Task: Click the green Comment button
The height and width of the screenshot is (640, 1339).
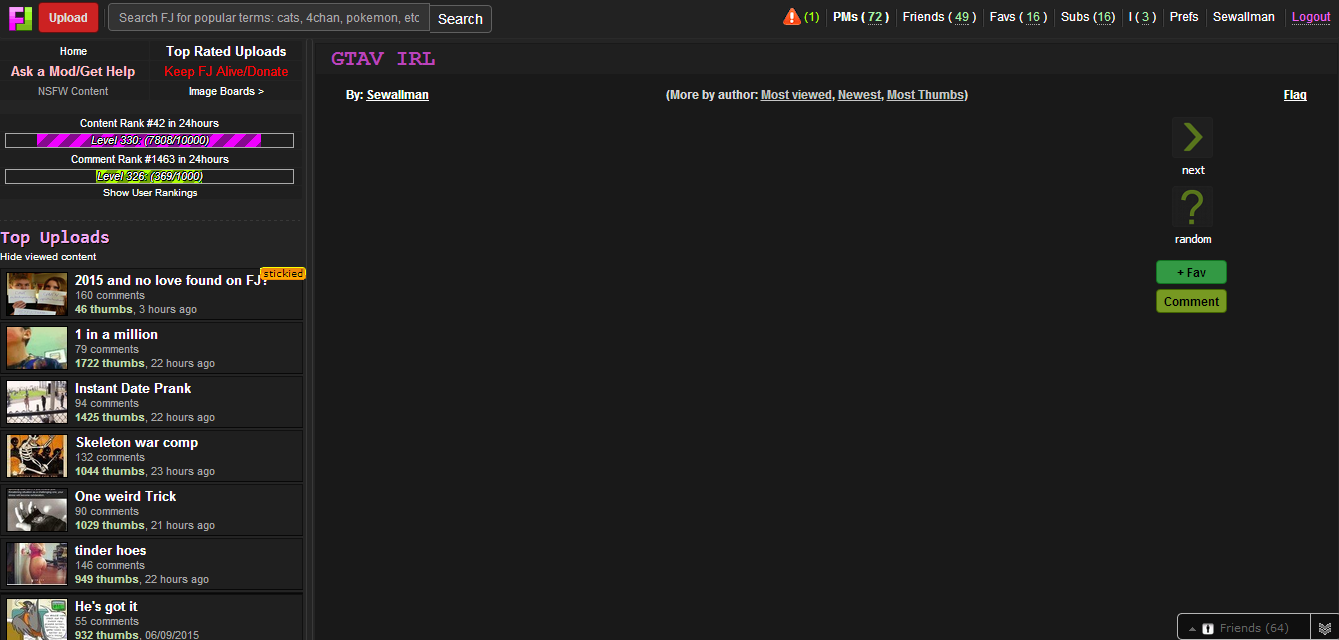Action: click(x=1191, y=301)
